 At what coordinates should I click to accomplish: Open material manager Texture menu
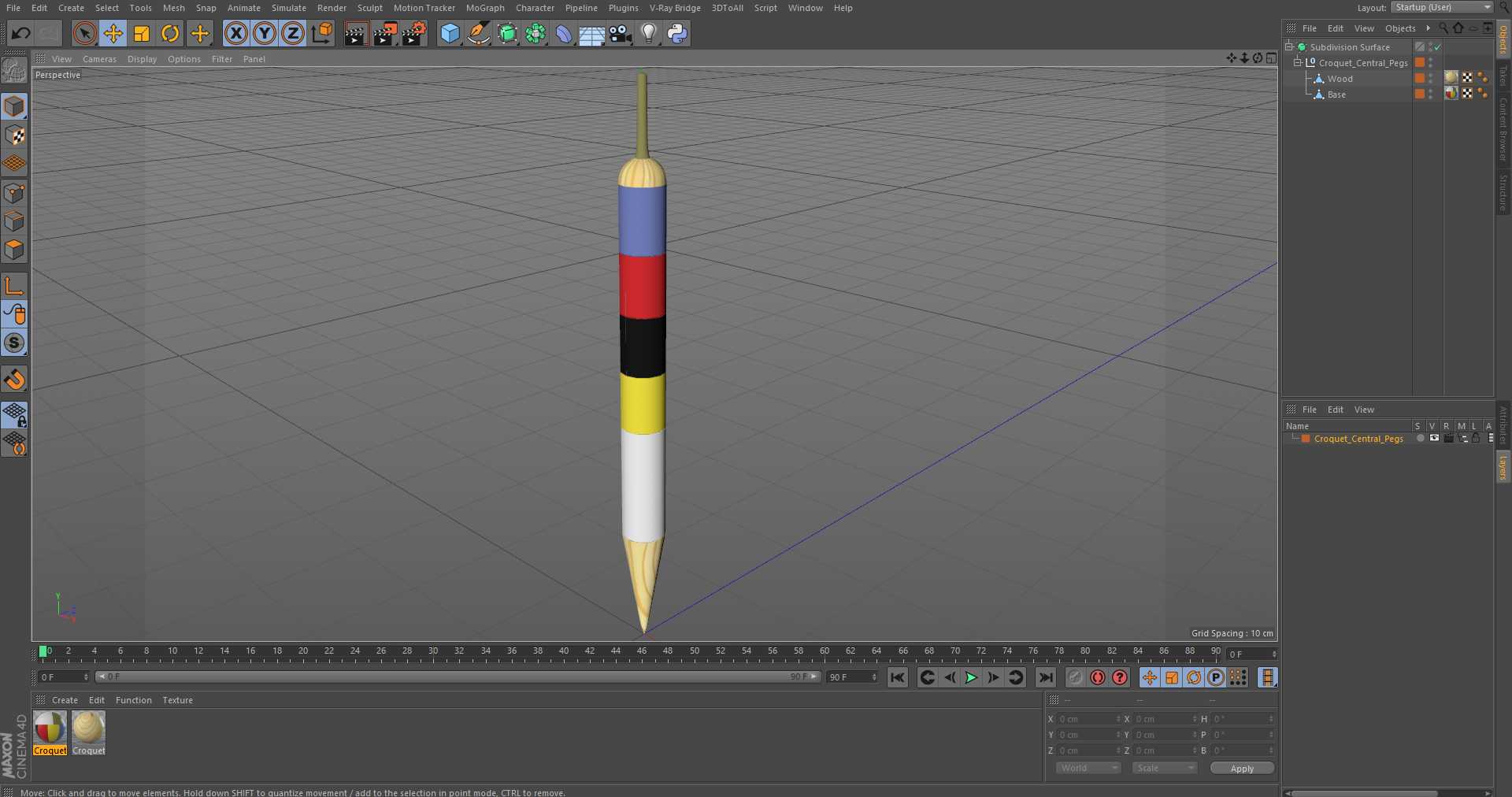coord(177,700)
